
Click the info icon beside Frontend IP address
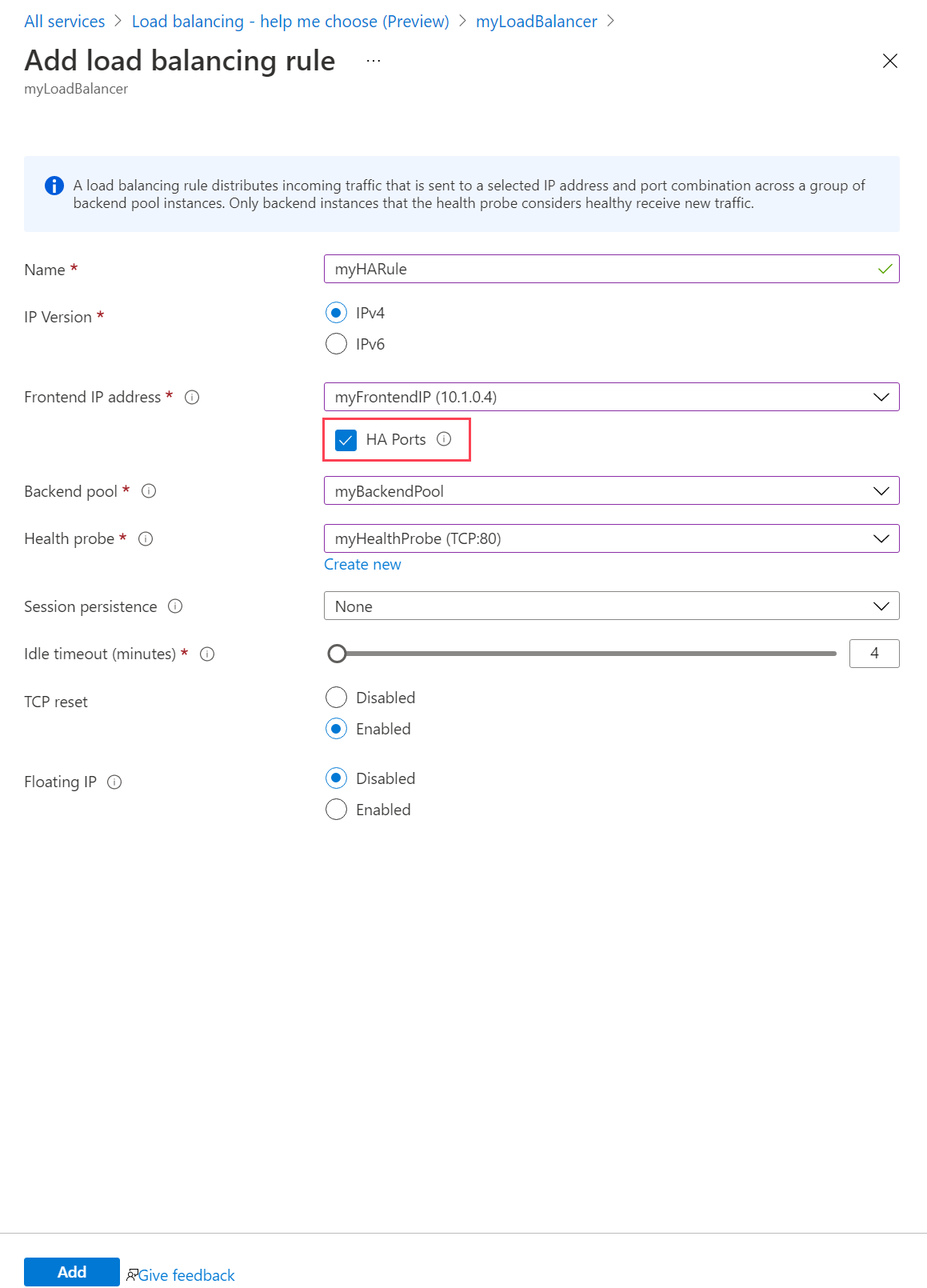[x=192, y=397]
